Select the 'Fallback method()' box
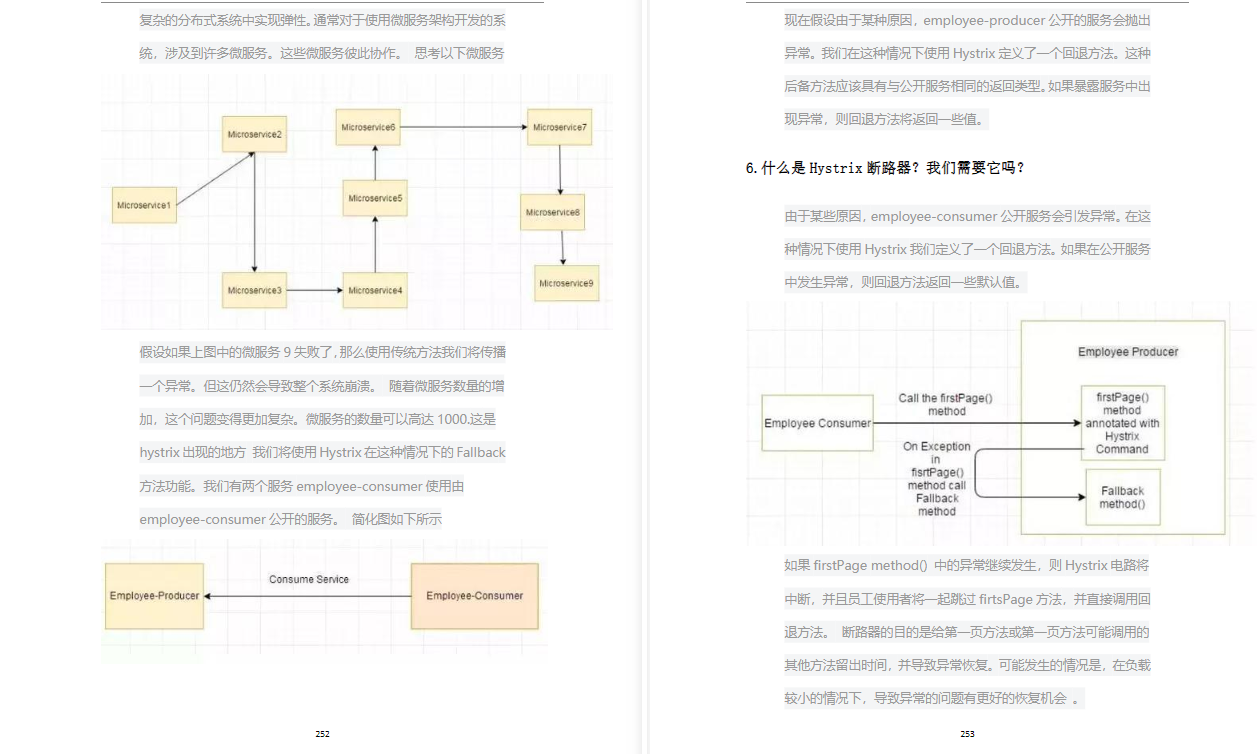1257x754 pixels. pos(1123,497)
